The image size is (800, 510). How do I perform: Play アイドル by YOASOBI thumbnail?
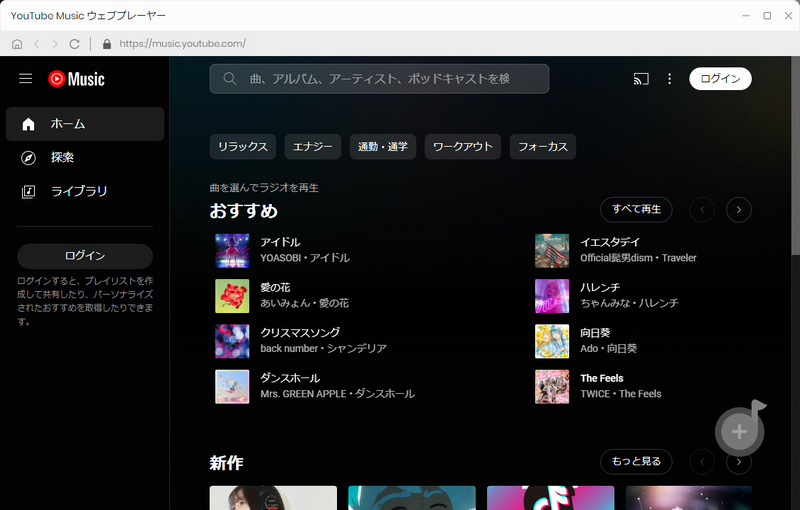tap(232, 250)
